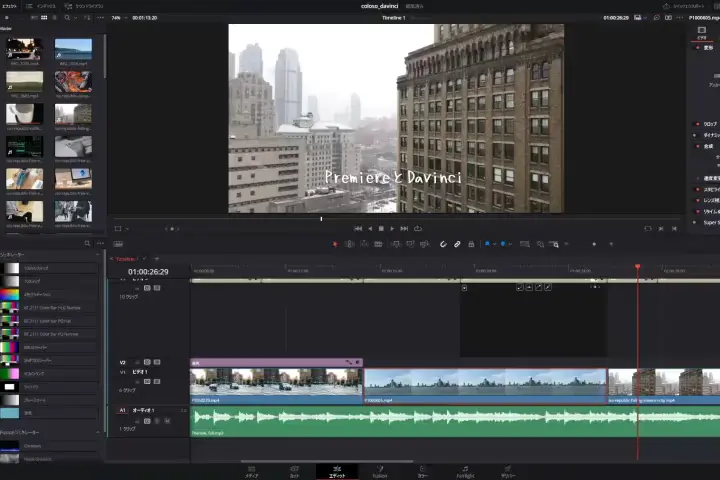Screen dimensions: 720x480
Task: Add a blue flag to clip
Action: point(487,244)
